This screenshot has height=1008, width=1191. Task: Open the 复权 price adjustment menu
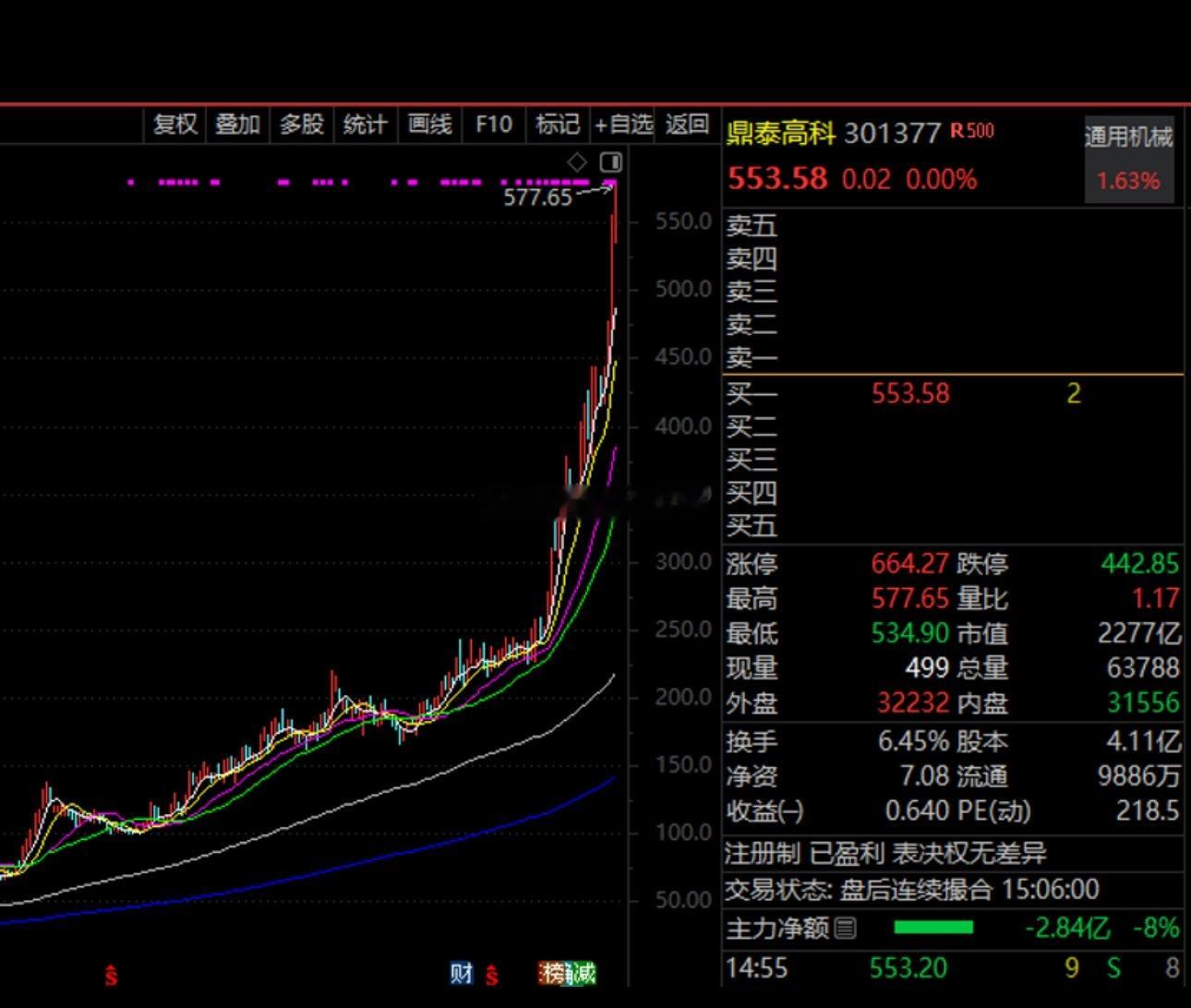click(175, 124)
